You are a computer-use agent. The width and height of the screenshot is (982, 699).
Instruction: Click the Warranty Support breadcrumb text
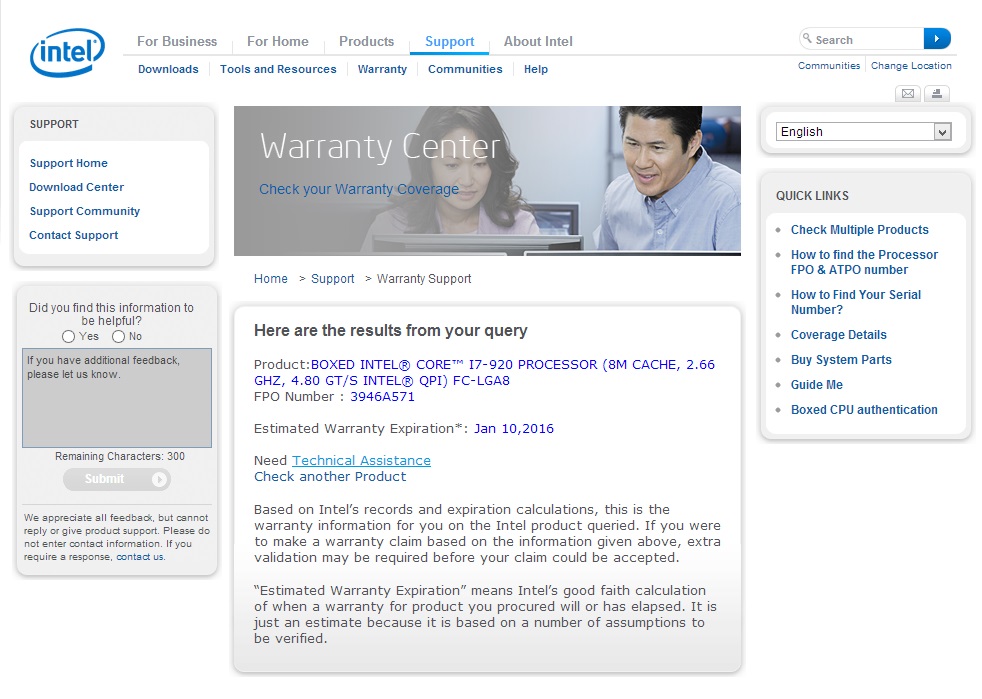(424, 279)
